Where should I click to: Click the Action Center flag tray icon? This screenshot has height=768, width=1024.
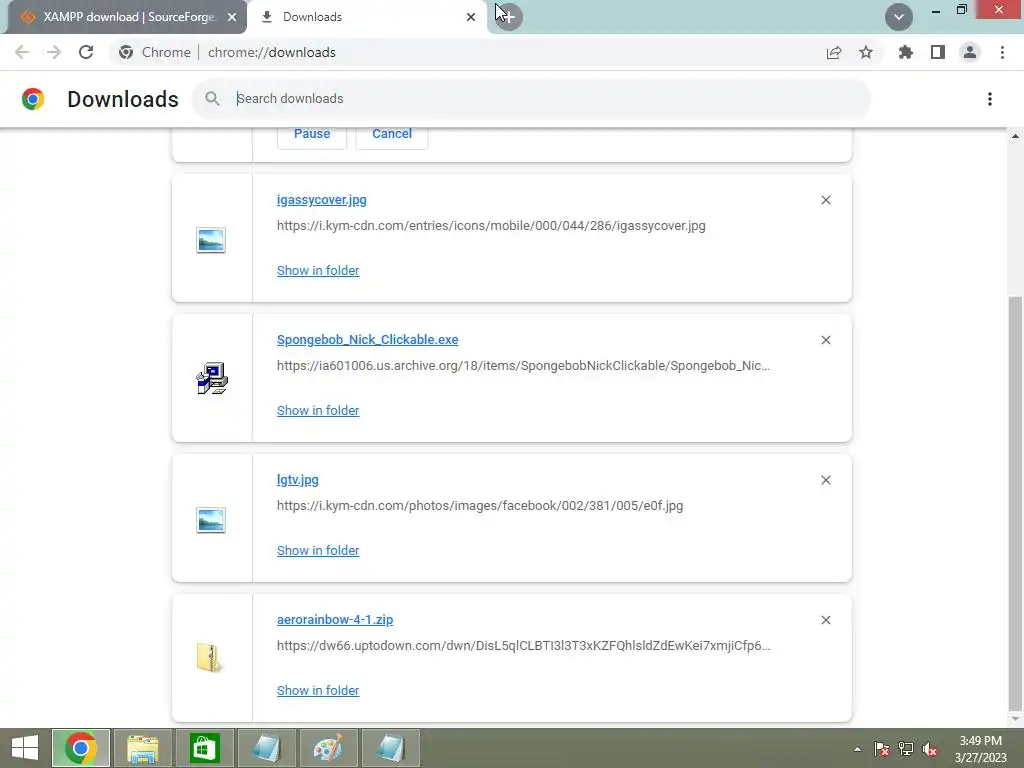[x=882, y=749]
